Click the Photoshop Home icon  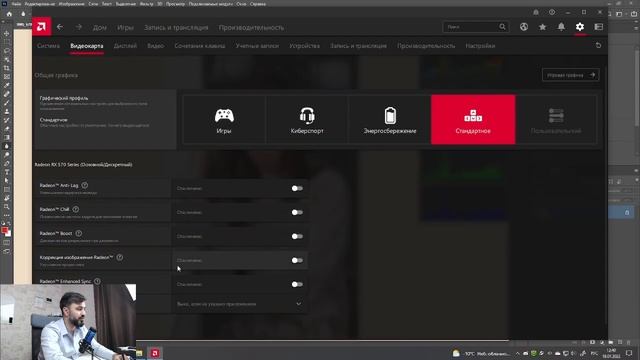[9, 14]
